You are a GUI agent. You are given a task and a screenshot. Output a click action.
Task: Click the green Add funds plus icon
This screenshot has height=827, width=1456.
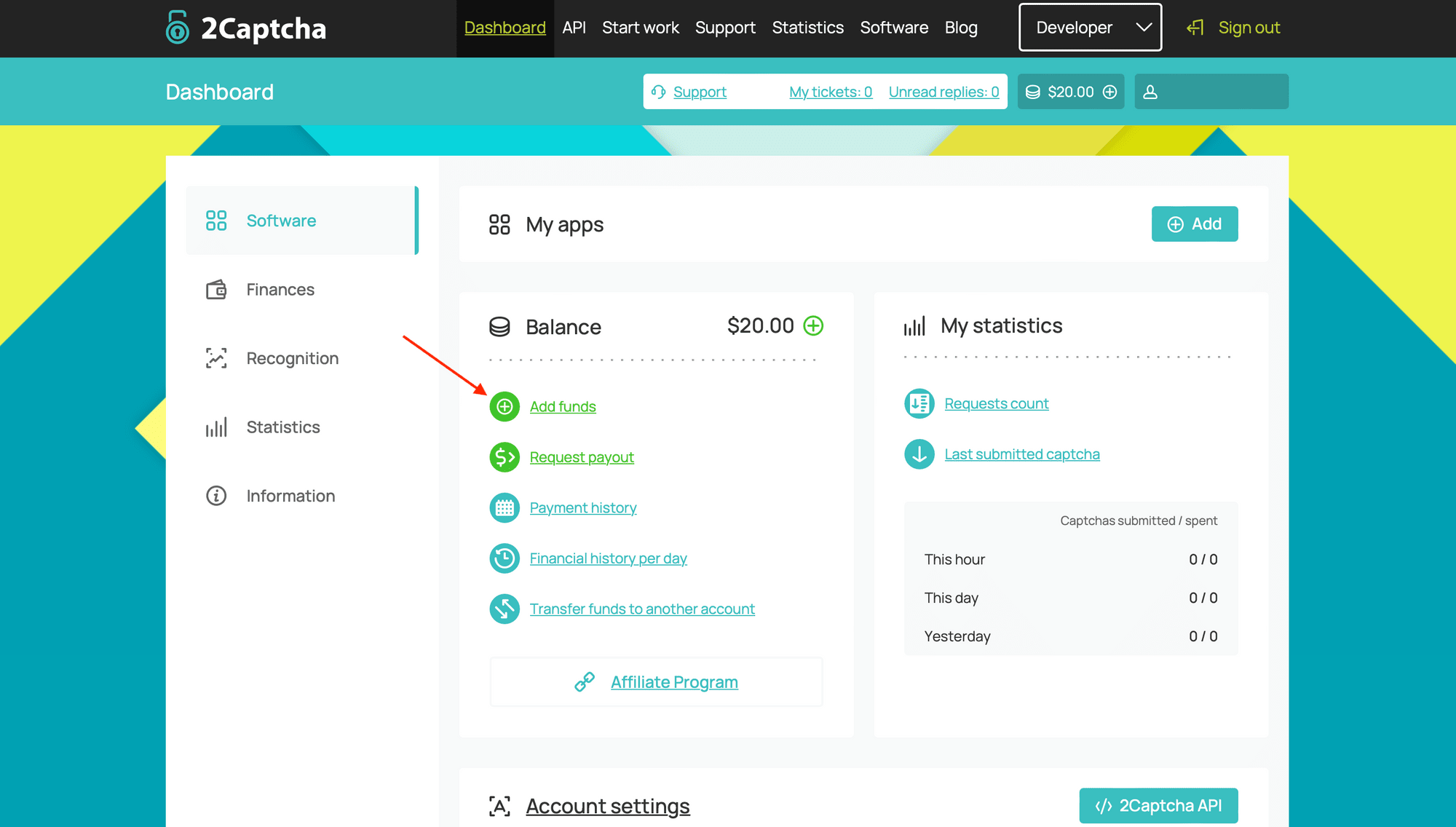click(505, 406)
